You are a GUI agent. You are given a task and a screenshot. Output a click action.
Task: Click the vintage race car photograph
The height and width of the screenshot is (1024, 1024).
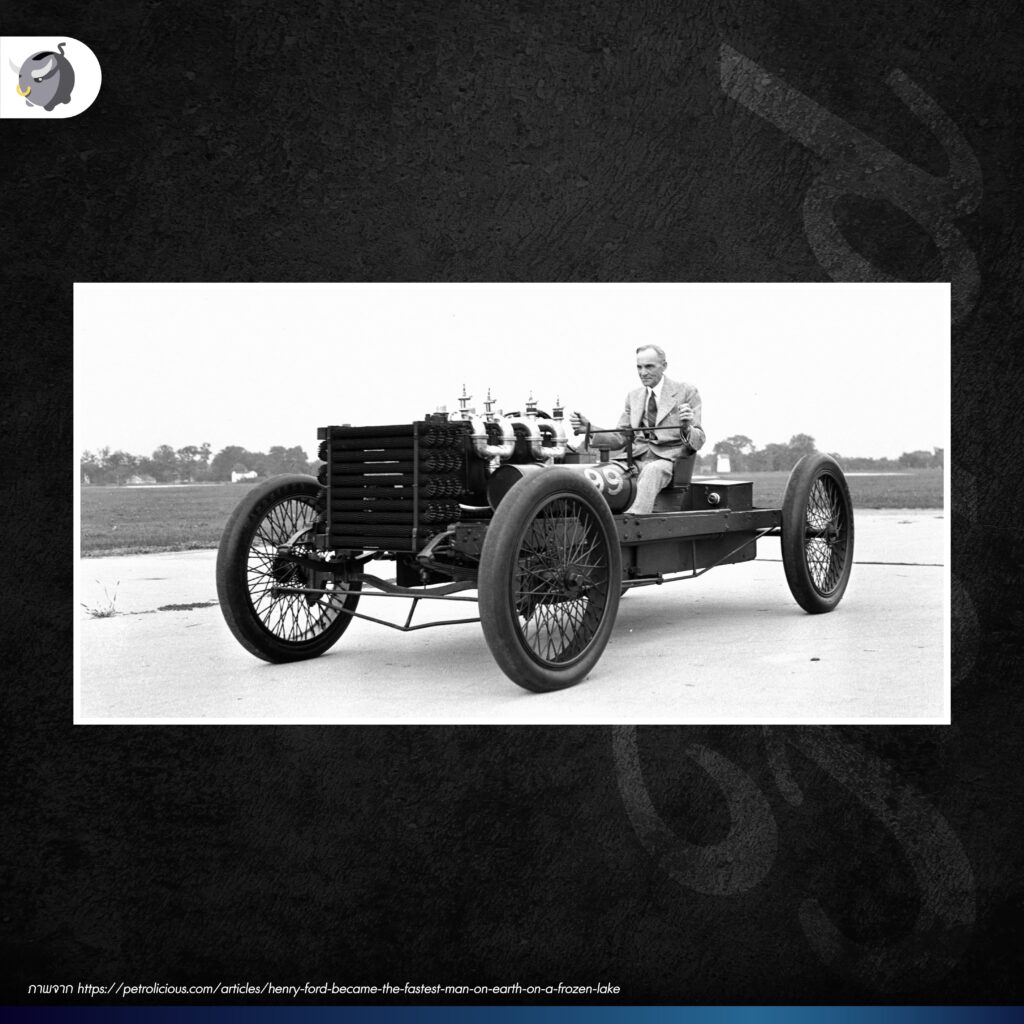[x=512, y=504]
